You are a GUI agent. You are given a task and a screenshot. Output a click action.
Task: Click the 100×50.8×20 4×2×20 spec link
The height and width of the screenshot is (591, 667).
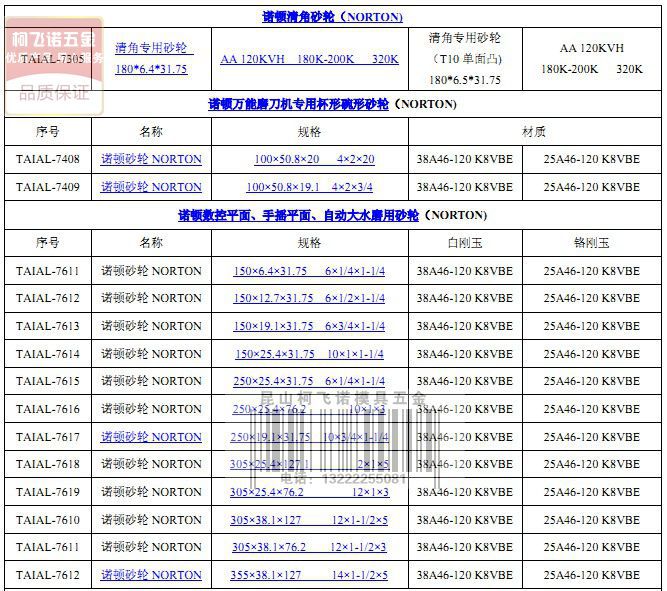click(x=314, y=159)
